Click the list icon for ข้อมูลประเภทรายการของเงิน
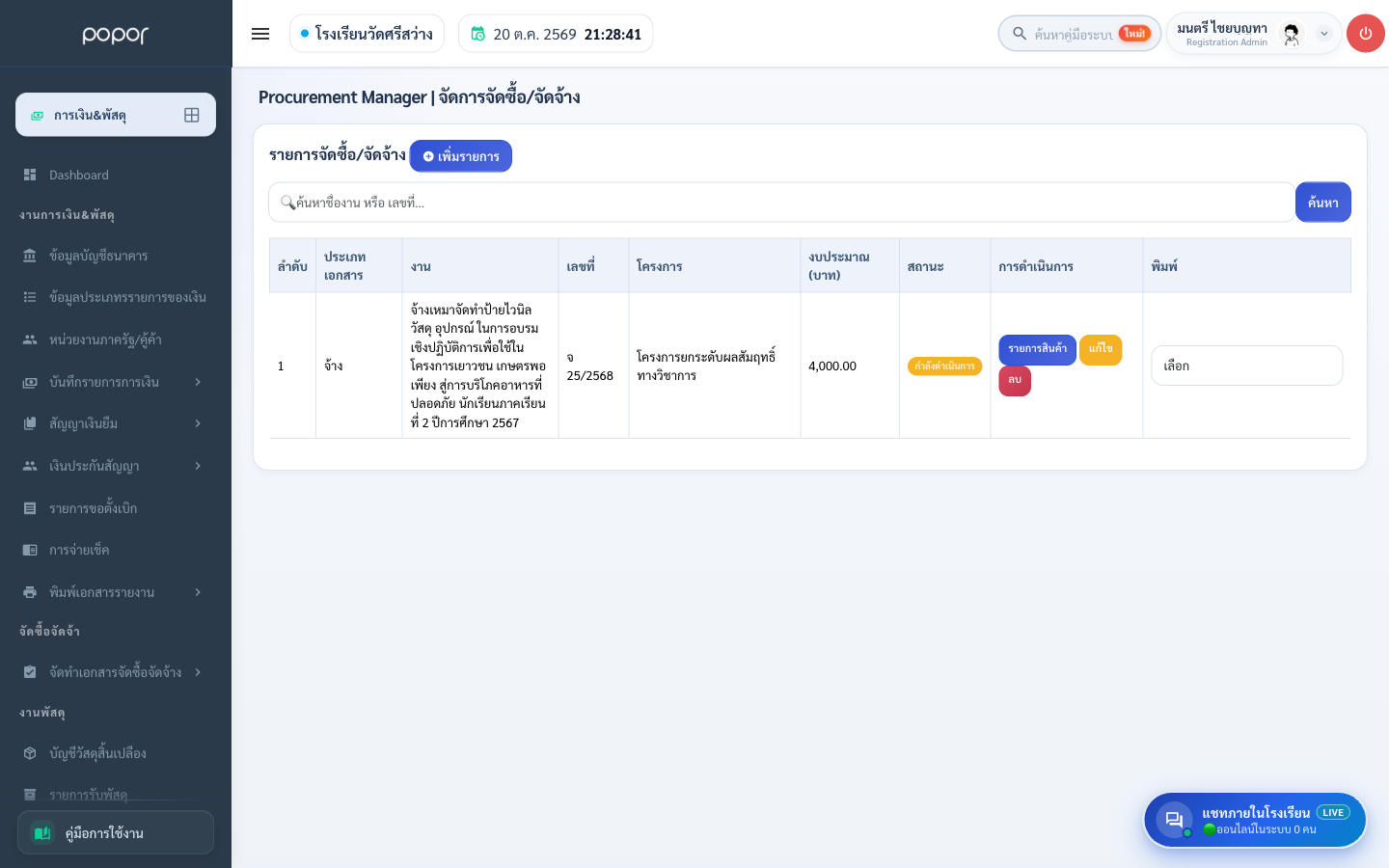1389x868 pixels. pos(30,297)
